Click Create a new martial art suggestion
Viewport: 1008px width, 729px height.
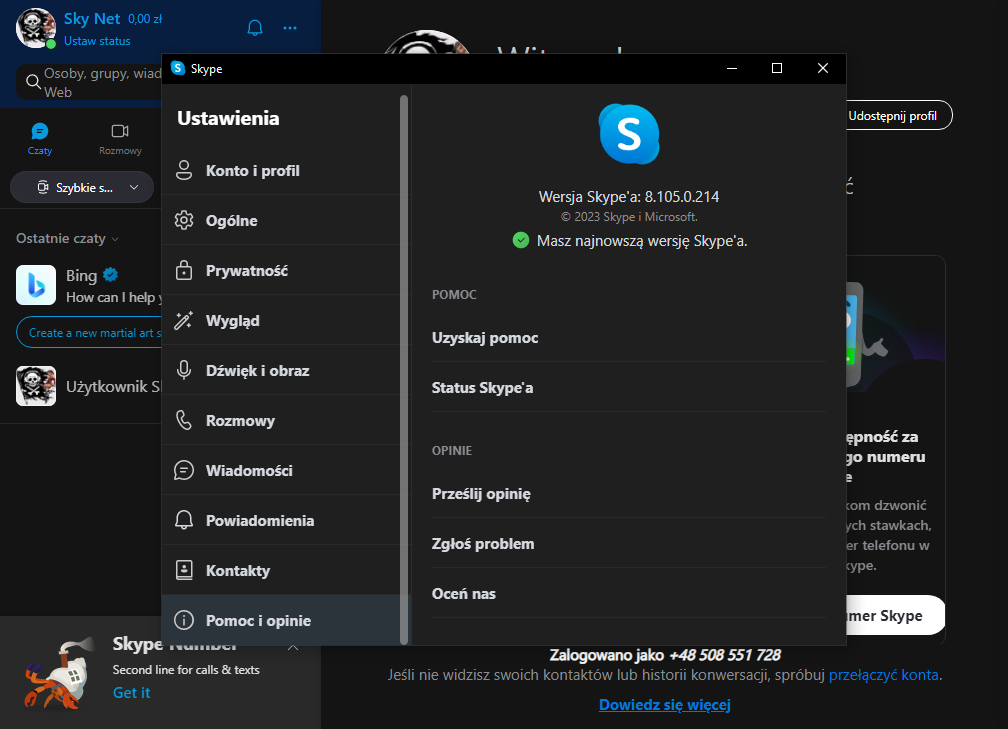tap(90, 332)
